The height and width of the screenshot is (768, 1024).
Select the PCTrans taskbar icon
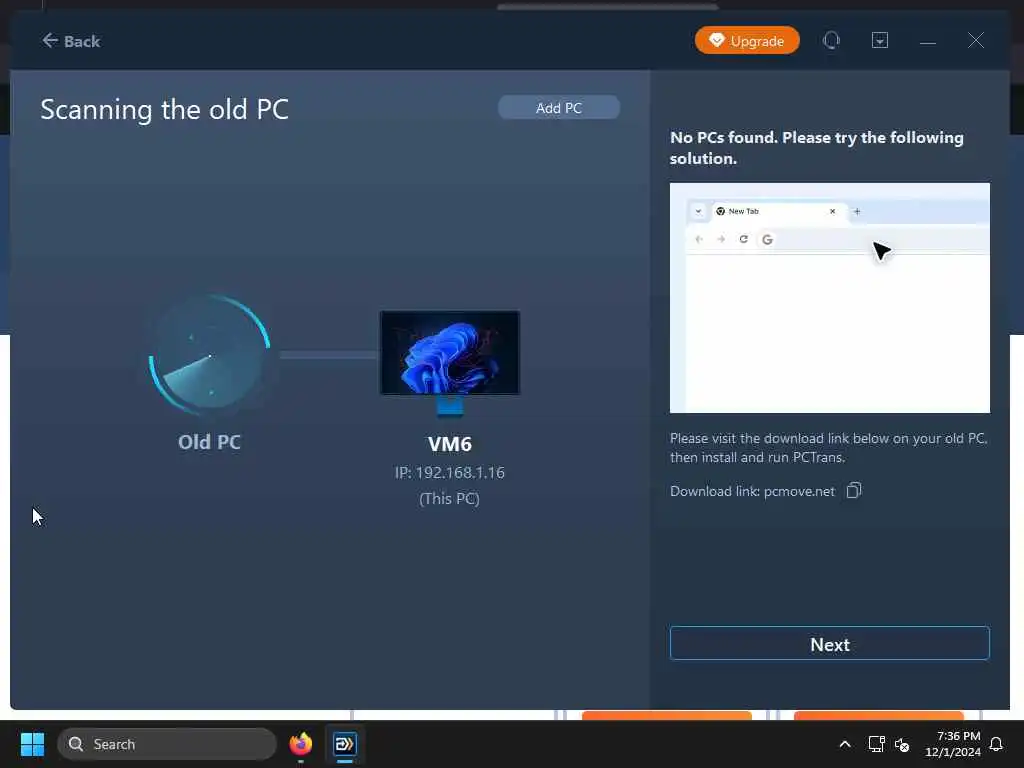(344, 744)
